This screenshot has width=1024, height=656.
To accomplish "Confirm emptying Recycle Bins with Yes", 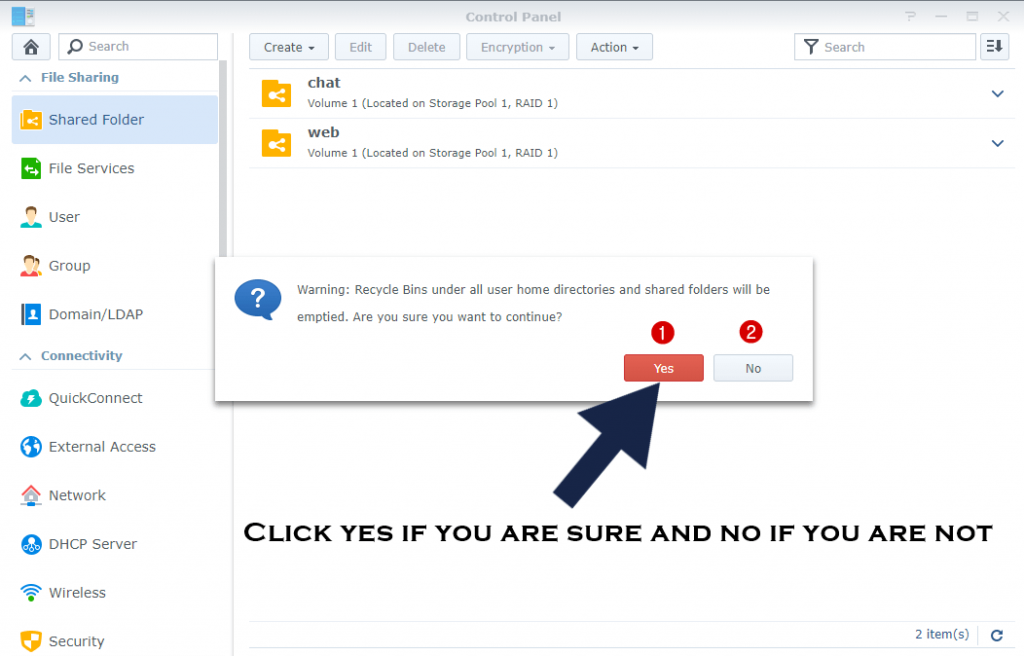I will pyautogui.click(x=663, y=368).
